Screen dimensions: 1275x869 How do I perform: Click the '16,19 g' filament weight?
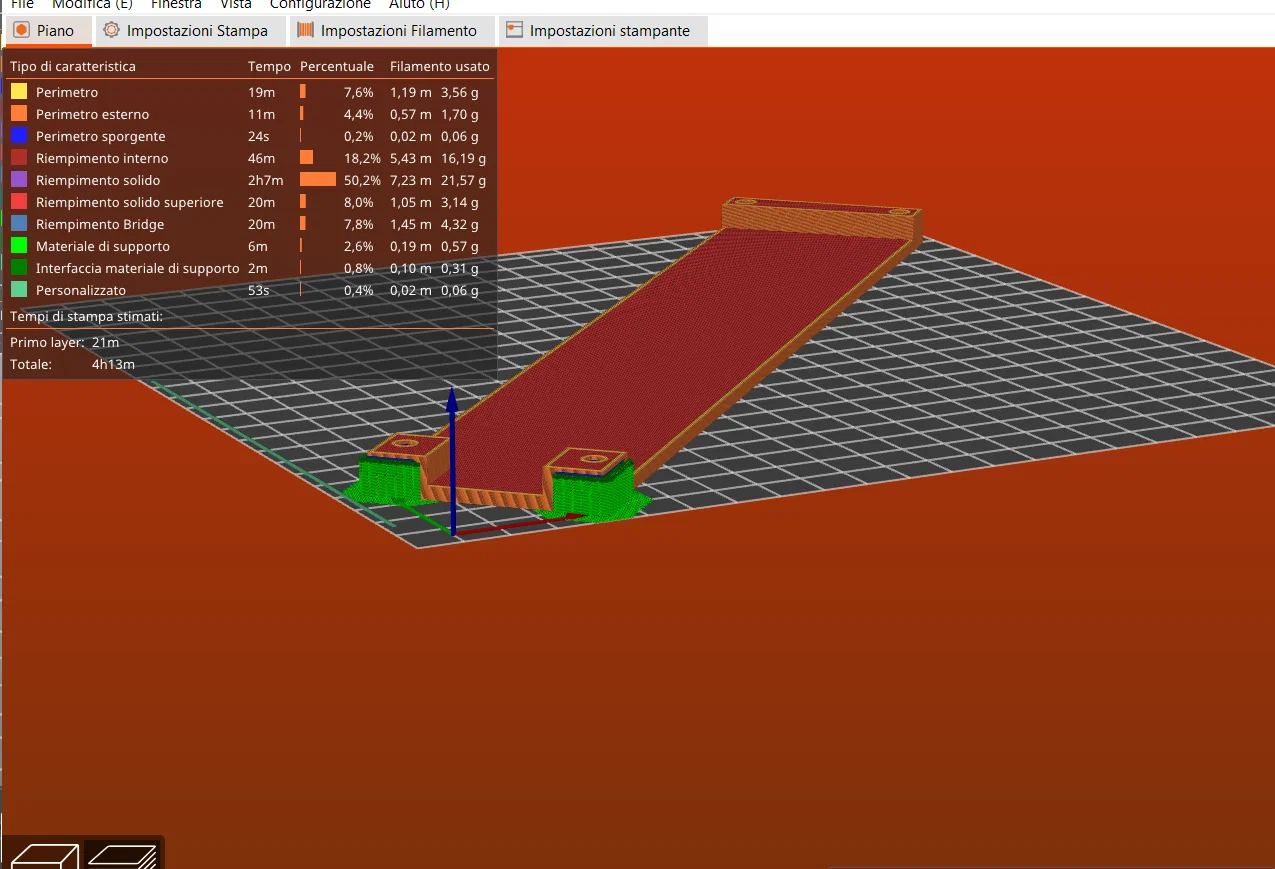click(x=463, y=158)
